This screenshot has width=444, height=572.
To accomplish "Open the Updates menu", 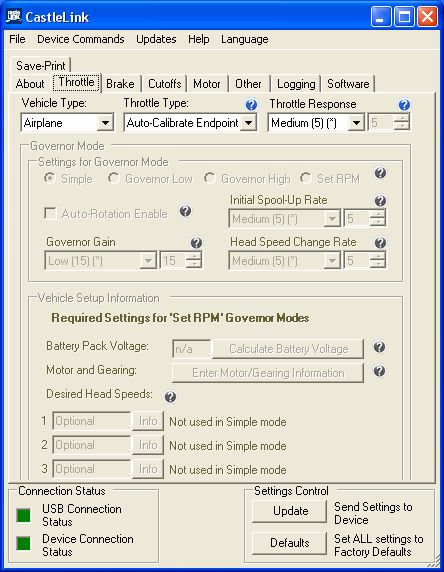I will tap(156, 39).
